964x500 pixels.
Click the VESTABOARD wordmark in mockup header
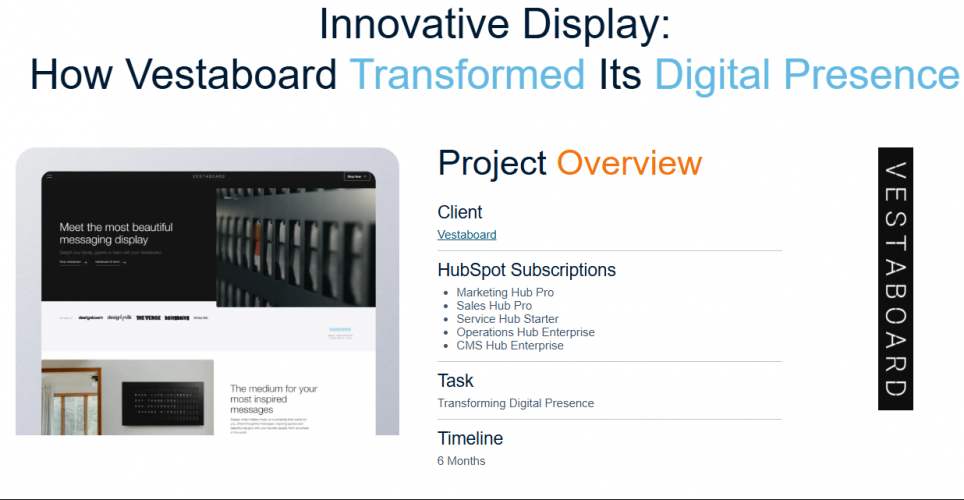click(208, 177)
